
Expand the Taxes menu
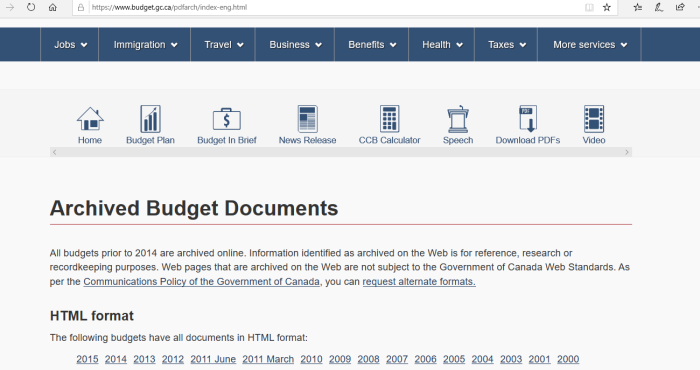[x=506, y=45]
